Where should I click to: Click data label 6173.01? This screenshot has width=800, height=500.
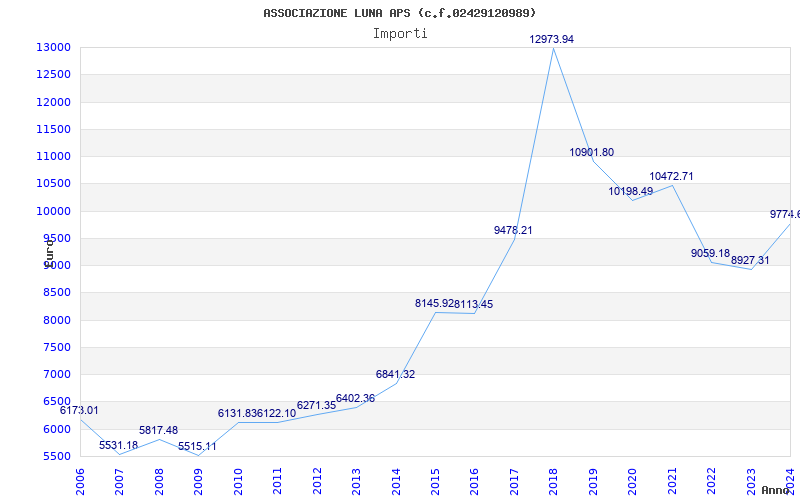pos(79,410)
